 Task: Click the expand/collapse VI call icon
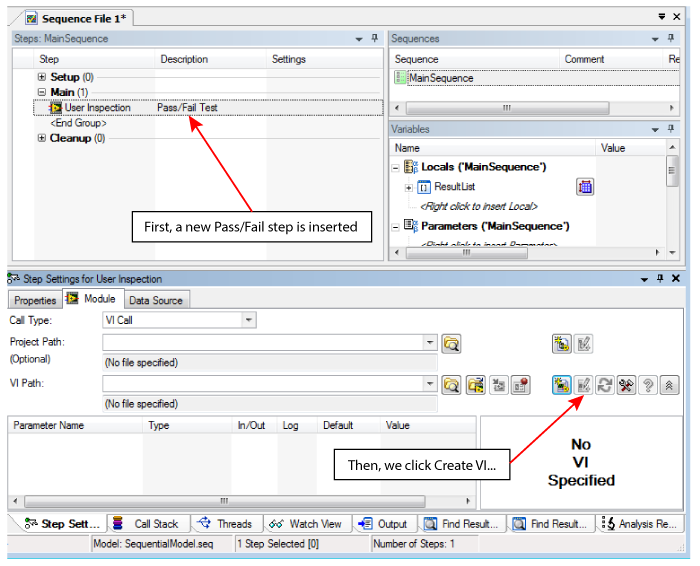click(x=499, y=385)
